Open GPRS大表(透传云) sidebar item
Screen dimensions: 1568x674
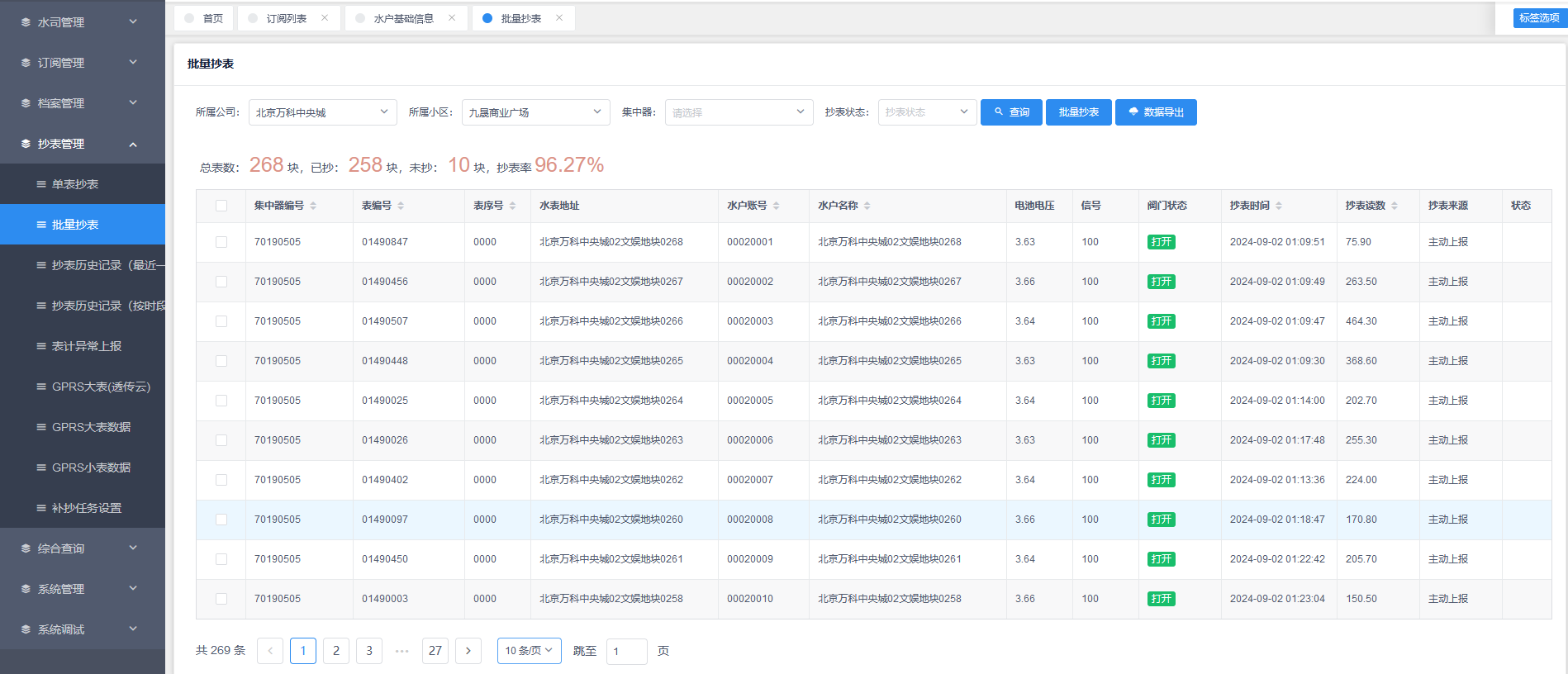point(83,387)
